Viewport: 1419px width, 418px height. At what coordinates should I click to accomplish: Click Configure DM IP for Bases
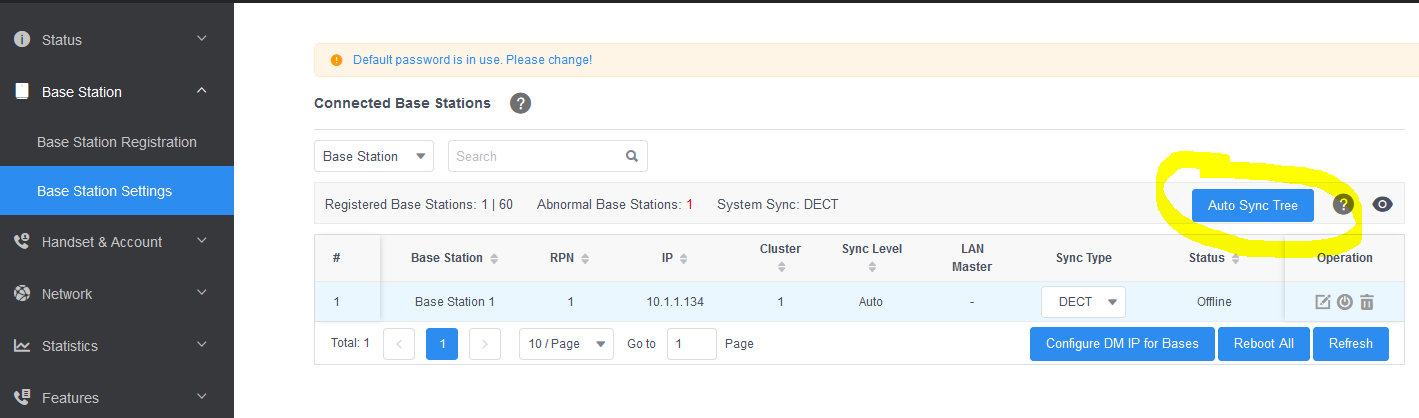[1122, 343]
